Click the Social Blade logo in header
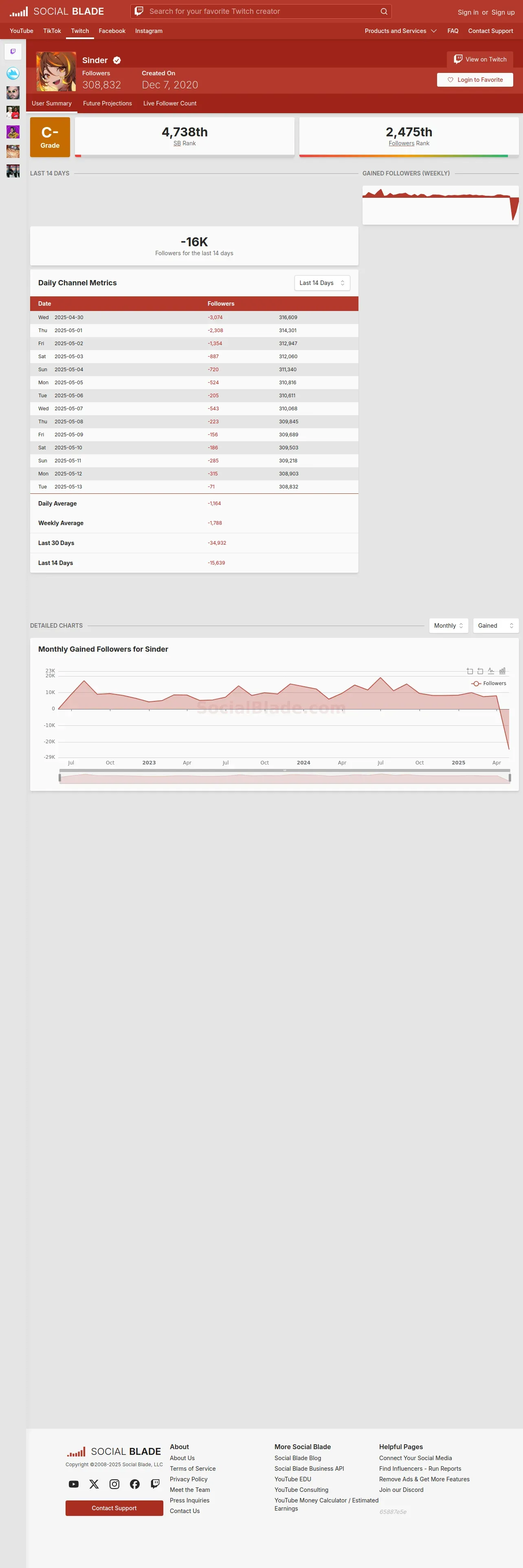523x1568 pixels. [x=57, y=11]
